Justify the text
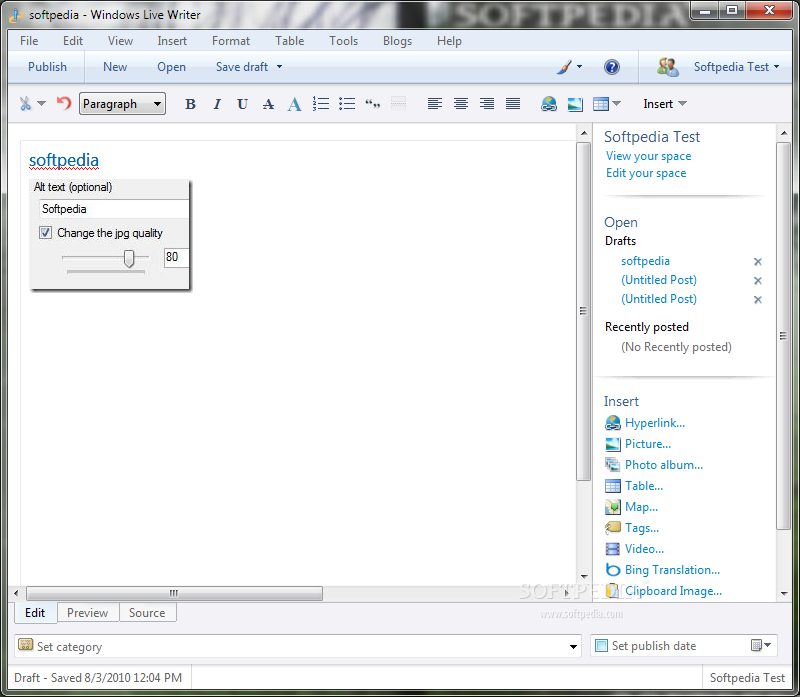 513,104
